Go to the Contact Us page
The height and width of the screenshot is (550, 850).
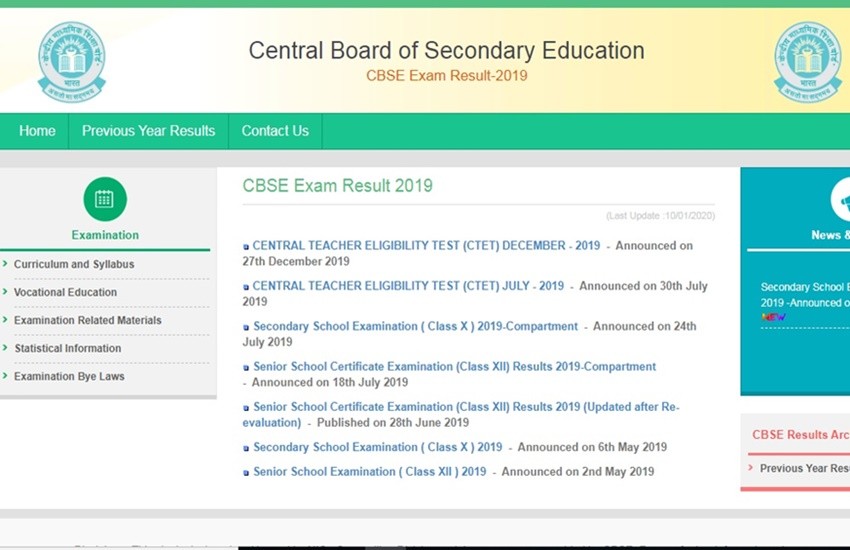[x=275, y=131]
